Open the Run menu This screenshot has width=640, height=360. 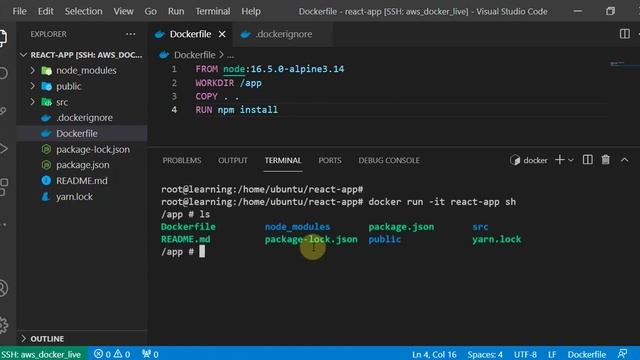(176, 11)
